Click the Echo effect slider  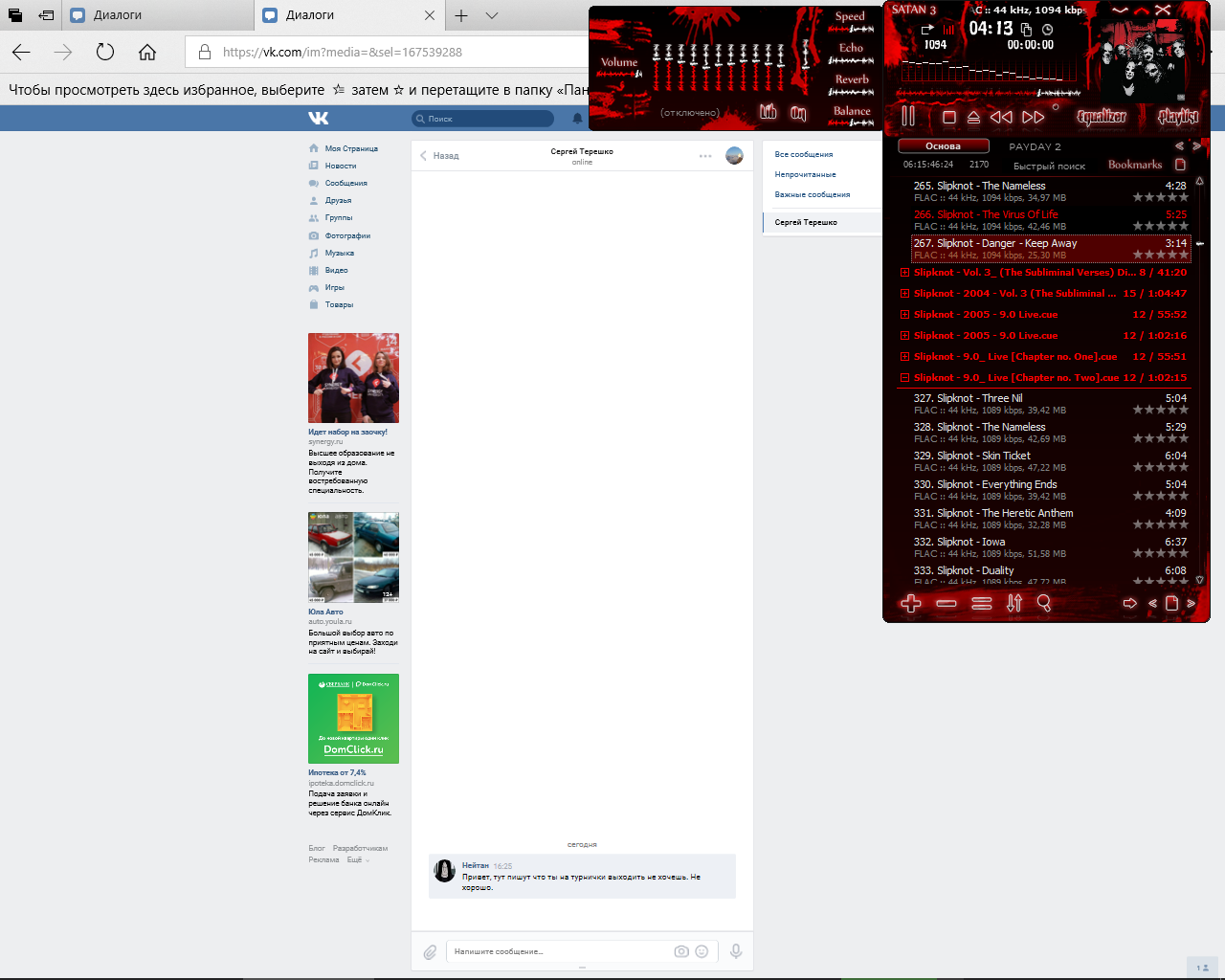(851, 61)
